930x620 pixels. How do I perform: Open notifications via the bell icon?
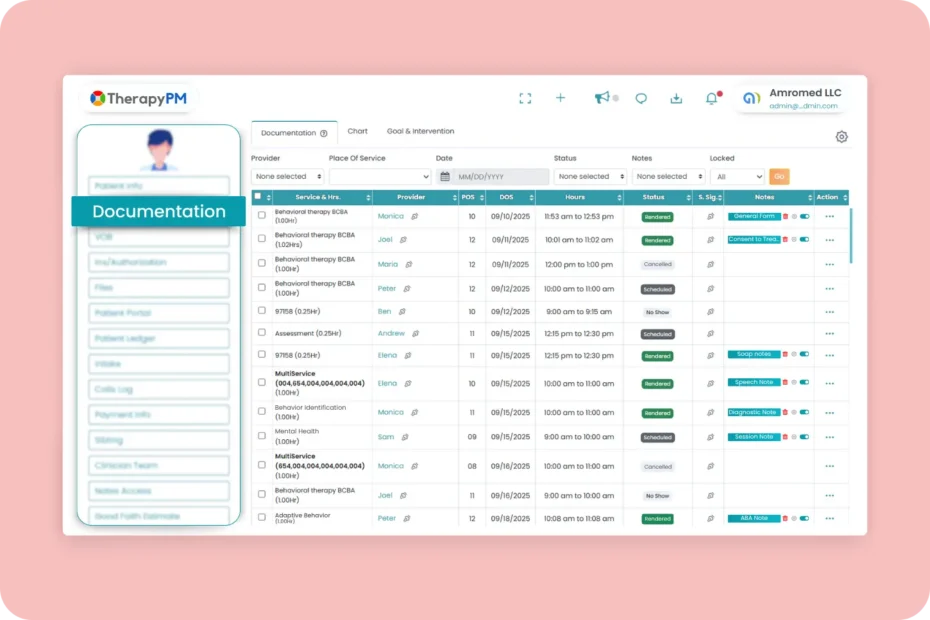pyautogui.click(x=711, y=97)
